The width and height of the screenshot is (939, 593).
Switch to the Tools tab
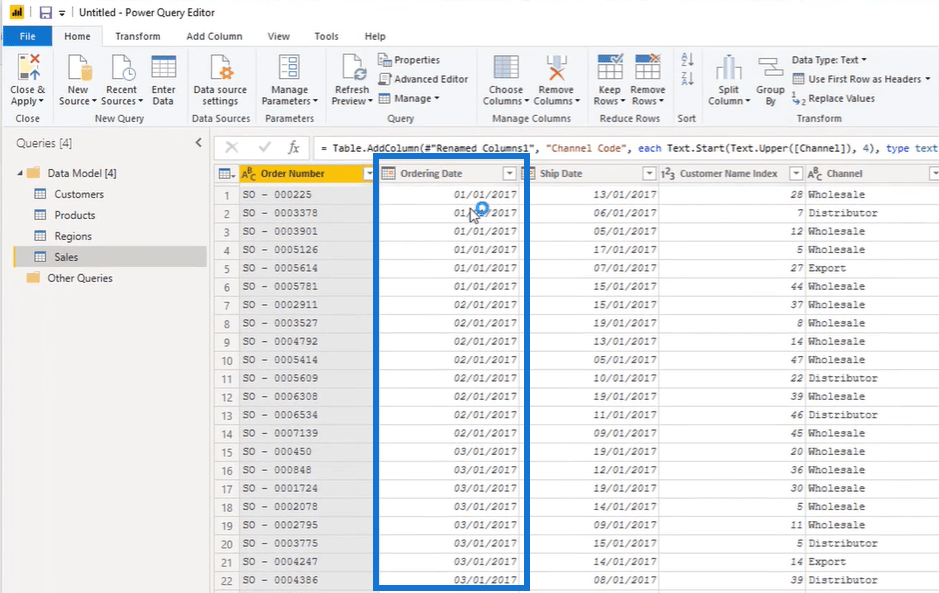point(326,36)
